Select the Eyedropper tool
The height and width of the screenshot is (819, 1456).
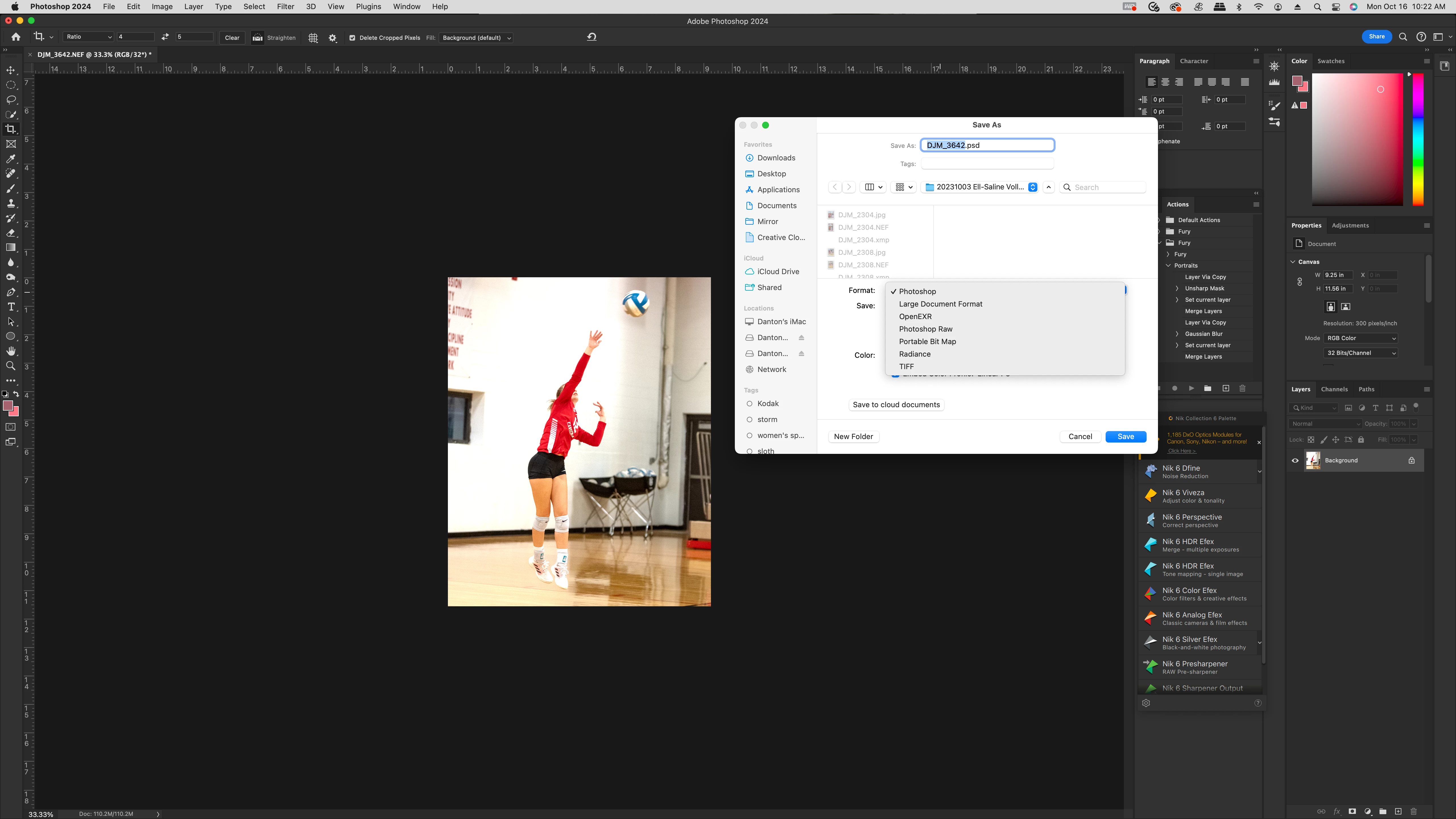(11, 159)
